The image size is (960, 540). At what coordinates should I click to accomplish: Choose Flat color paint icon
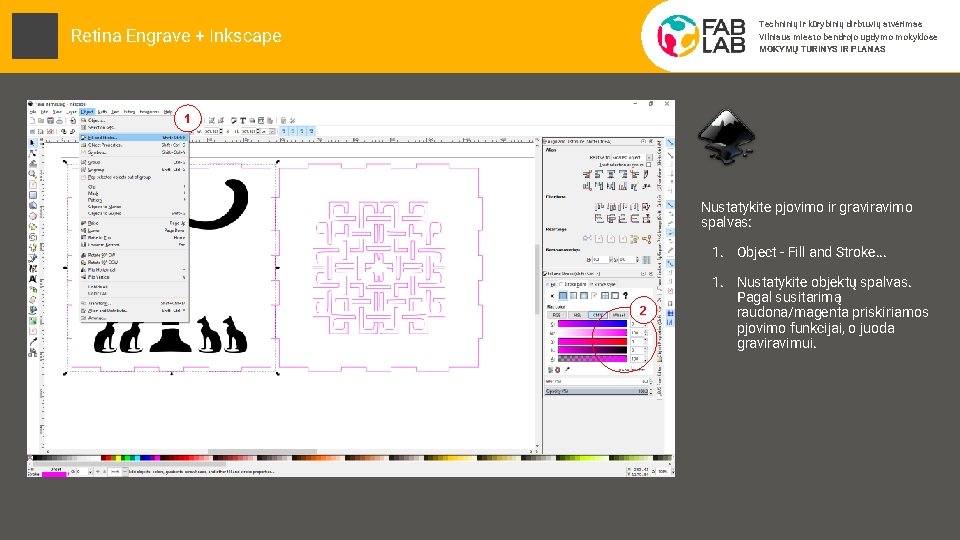pos(563,296)
